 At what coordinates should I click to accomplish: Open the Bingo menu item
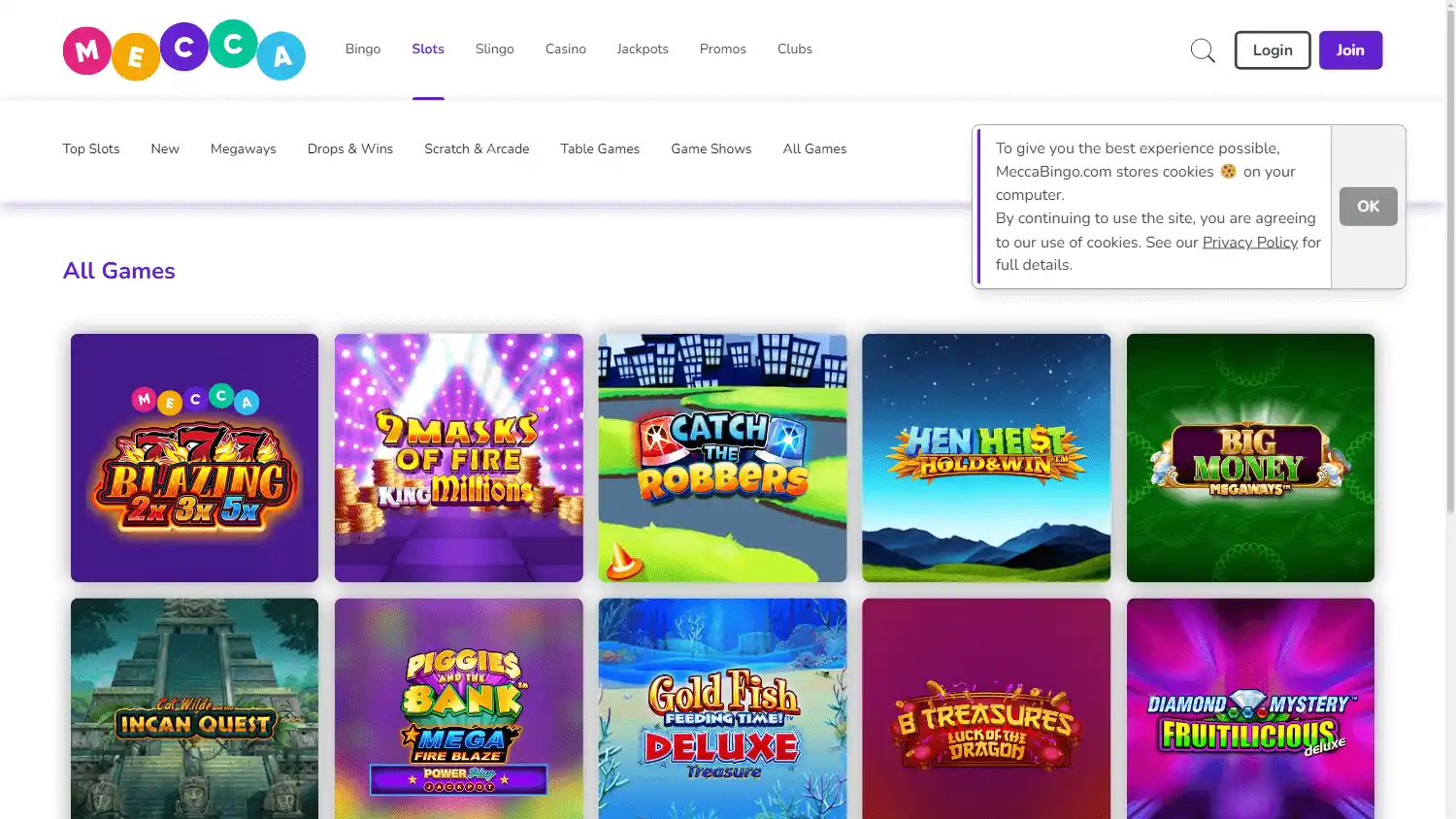363,49
